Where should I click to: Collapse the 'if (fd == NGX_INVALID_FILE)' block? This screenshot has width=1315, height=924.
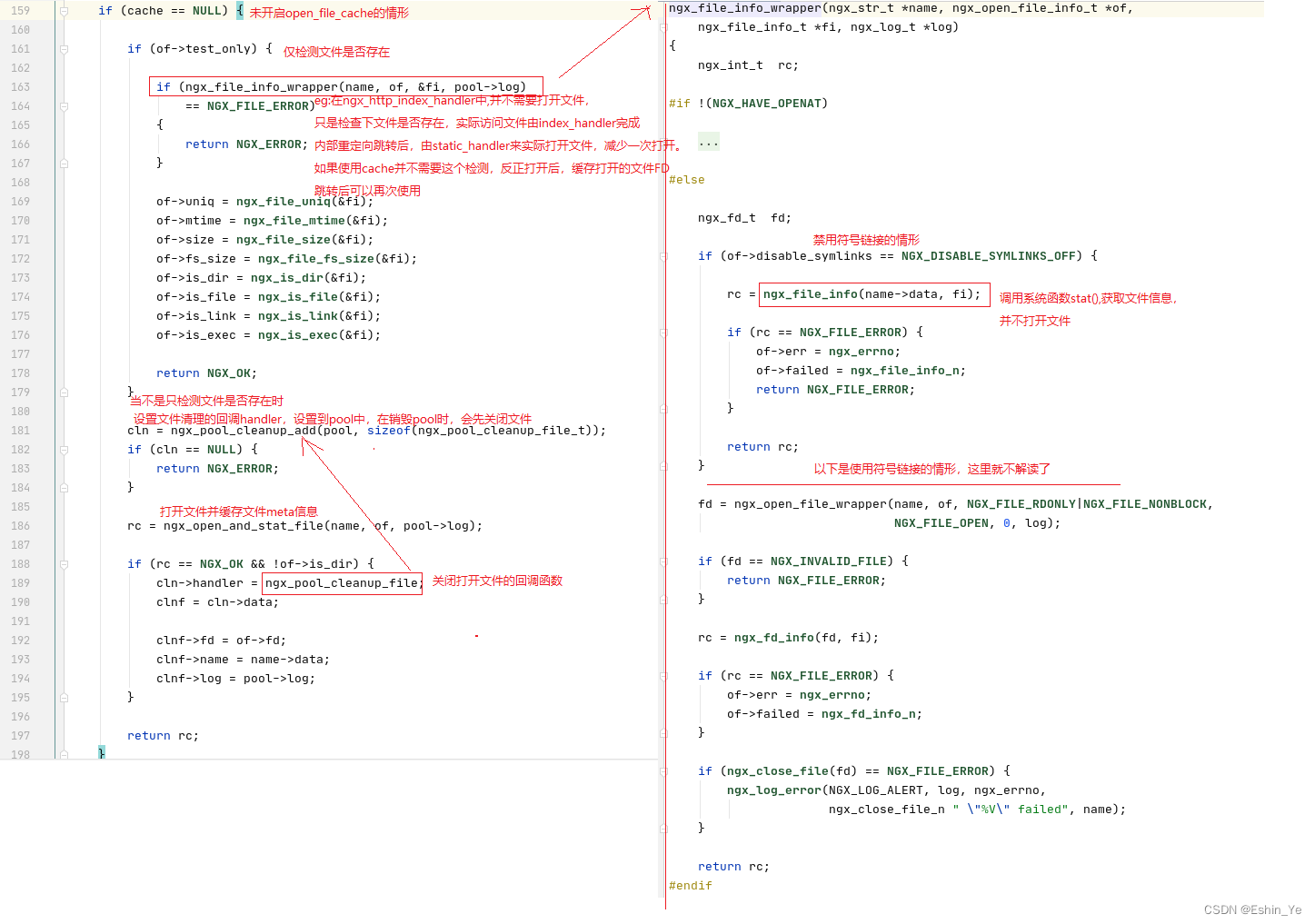click(663, 561)
